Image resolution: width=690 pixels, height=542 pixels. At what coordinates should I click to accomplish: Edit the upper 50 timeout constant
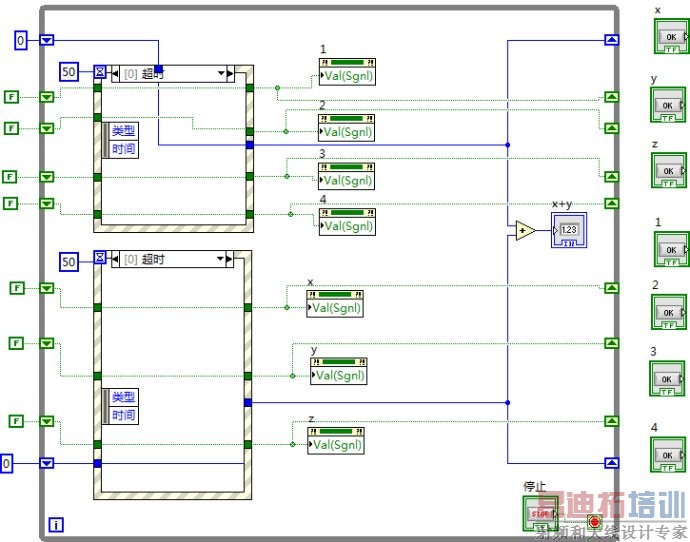pos(69,72)
